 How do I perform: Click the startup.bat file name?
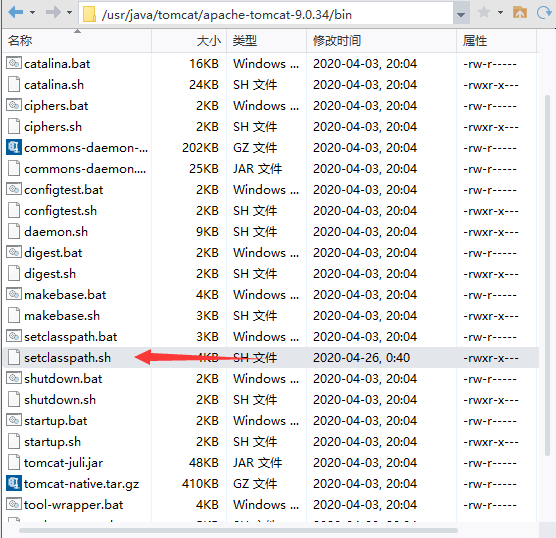coord(56,421)
